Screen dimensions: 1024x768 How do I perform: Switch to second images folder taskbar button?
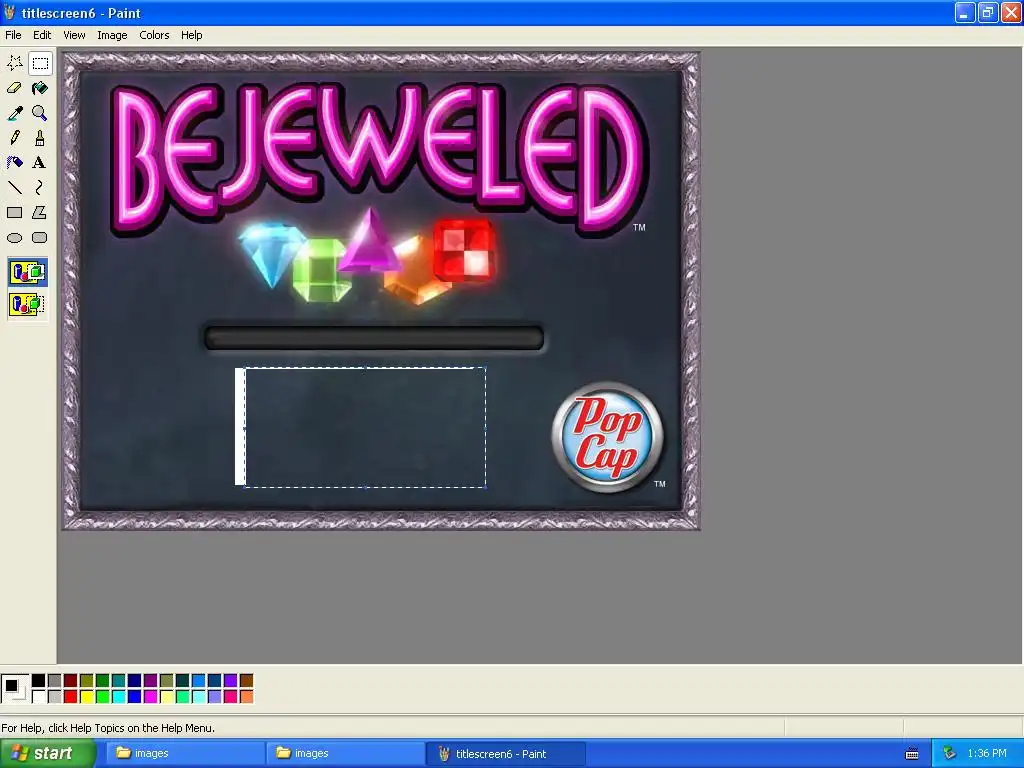(344, 753)
